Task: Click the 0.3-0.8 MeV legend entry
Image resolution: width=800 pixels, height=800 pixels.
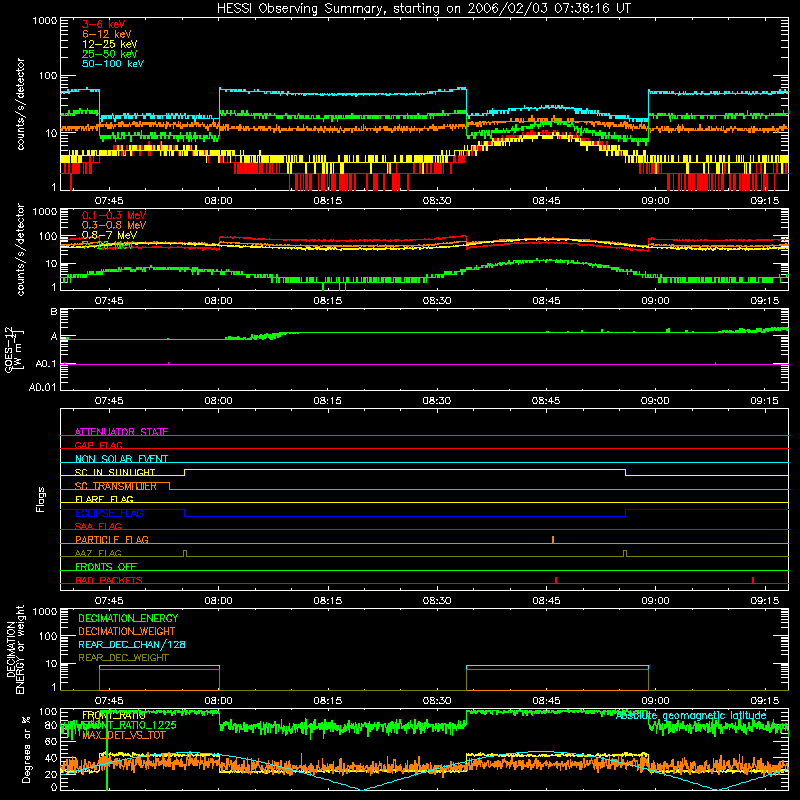Action: (114, 225)
